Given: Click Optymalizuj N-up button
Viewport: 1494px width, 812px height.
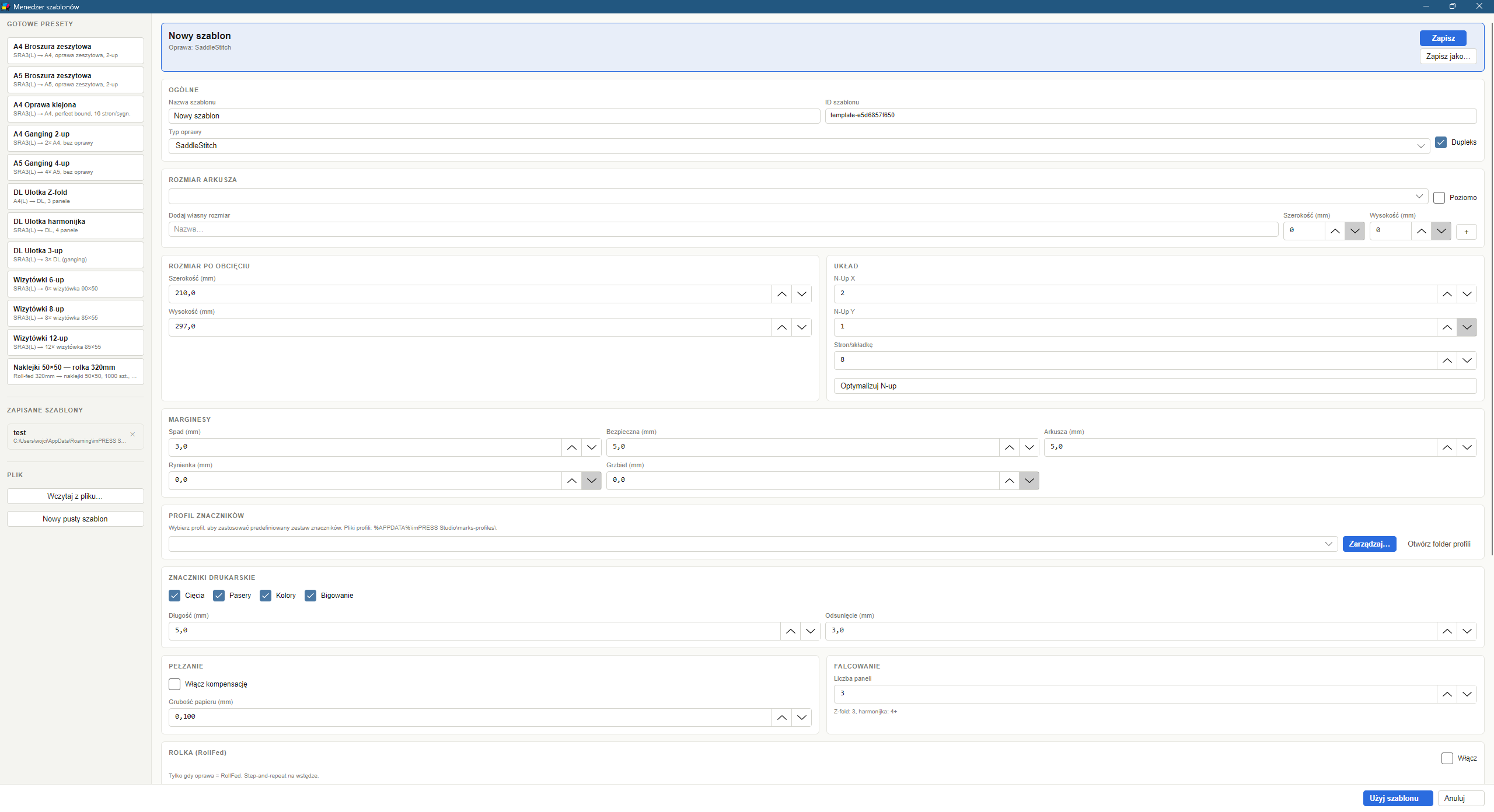Looking at the screenshot, I should tap(1155, 386).
